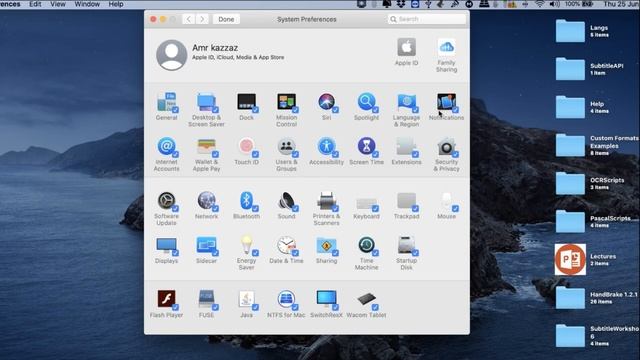Click the volume menu bar icon
Viewport: 640px width, 360px height.
554,4
